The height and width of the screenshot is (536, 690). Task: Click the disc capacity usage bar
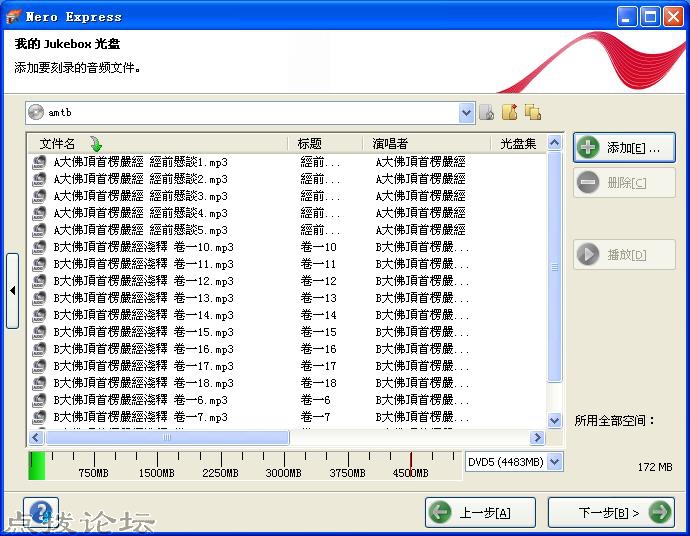[x=240, y=463]
